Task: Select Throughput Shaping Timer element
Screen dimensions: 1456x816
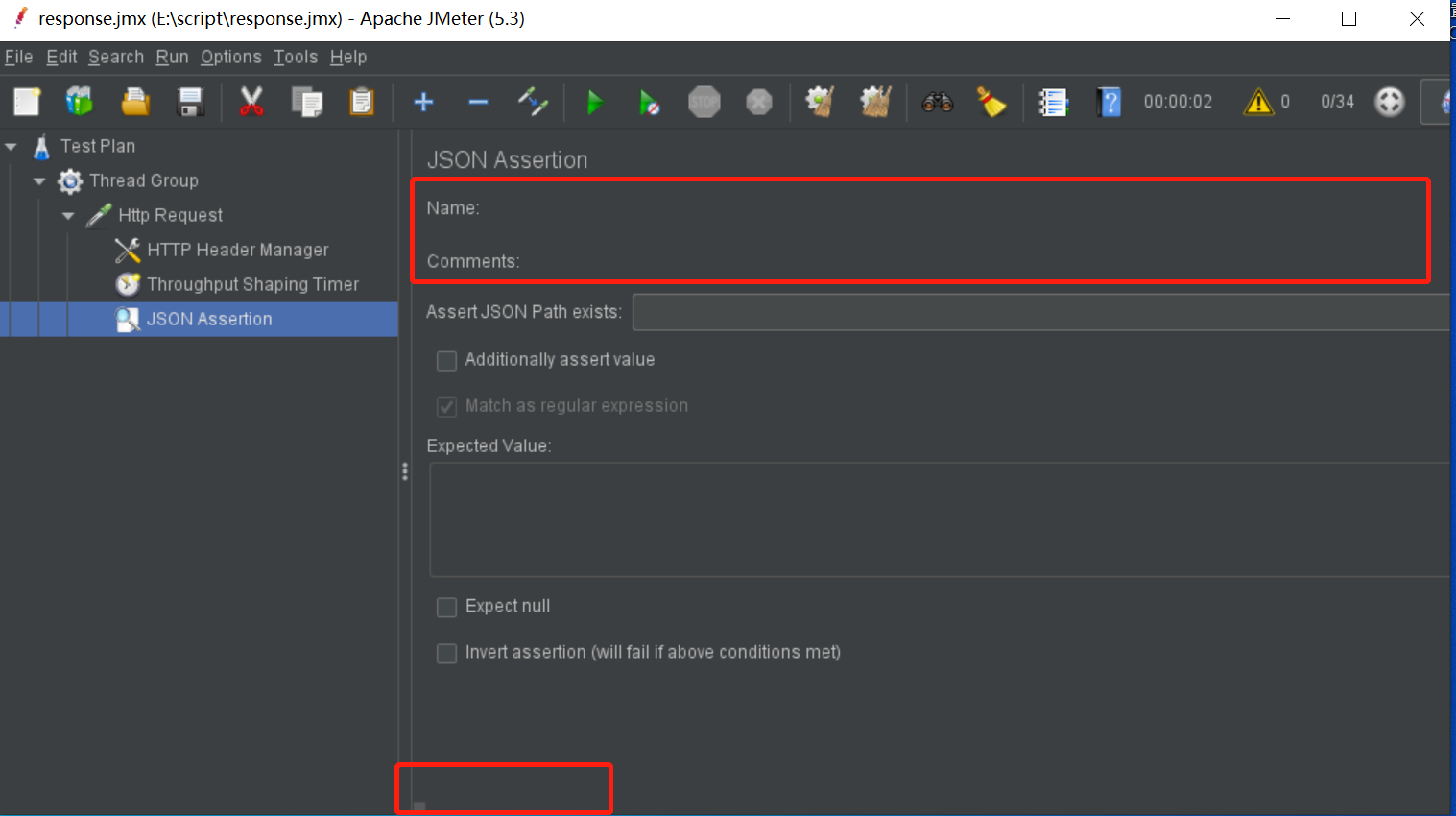Action: click(x=252, y=285)
